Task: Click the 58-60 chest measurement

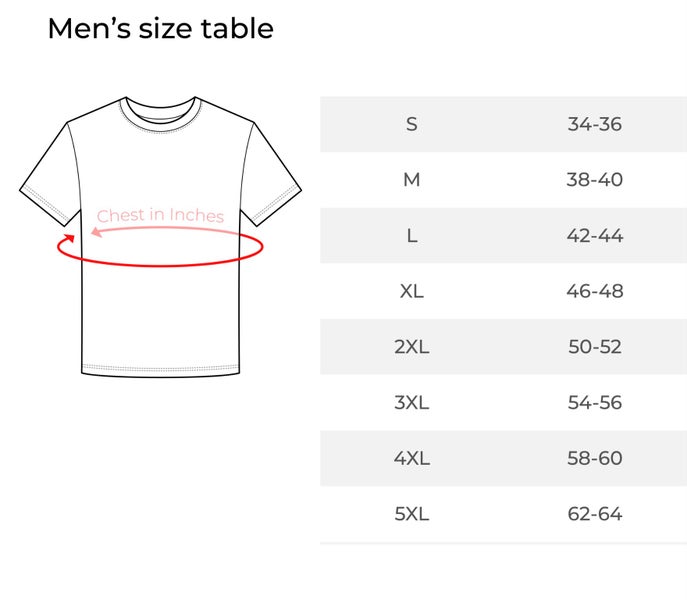Action: (595, 458)
